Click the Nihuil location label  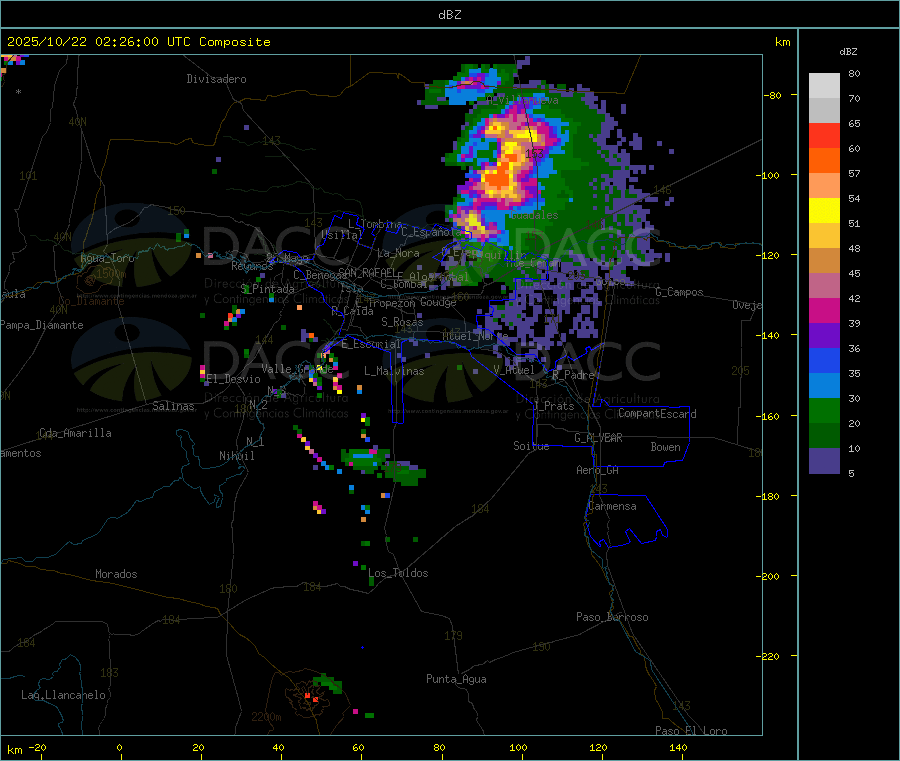[237, 456]
